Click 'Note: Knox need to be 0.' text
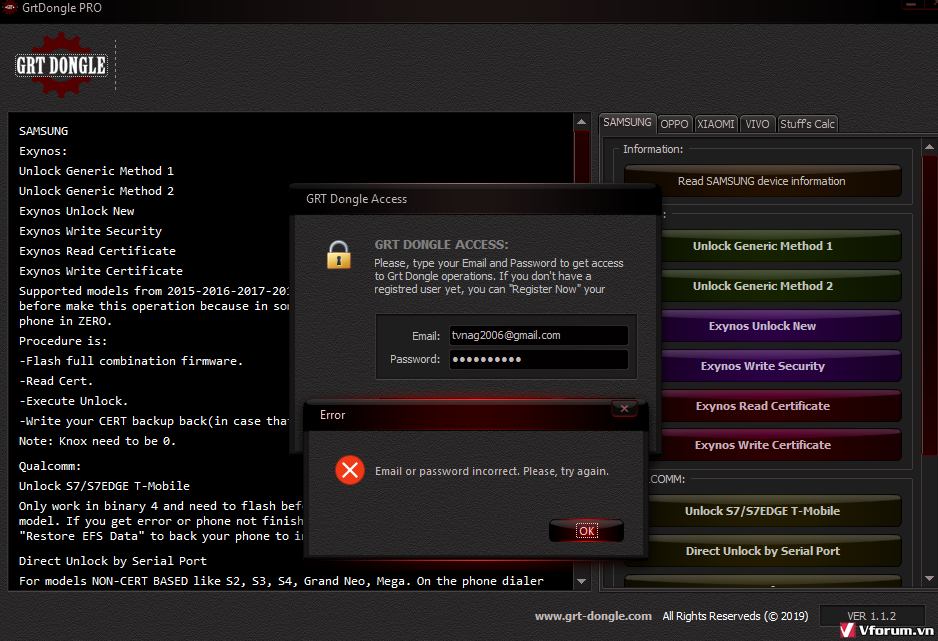Screen dimensions: 938x641 tap(97, 441)
